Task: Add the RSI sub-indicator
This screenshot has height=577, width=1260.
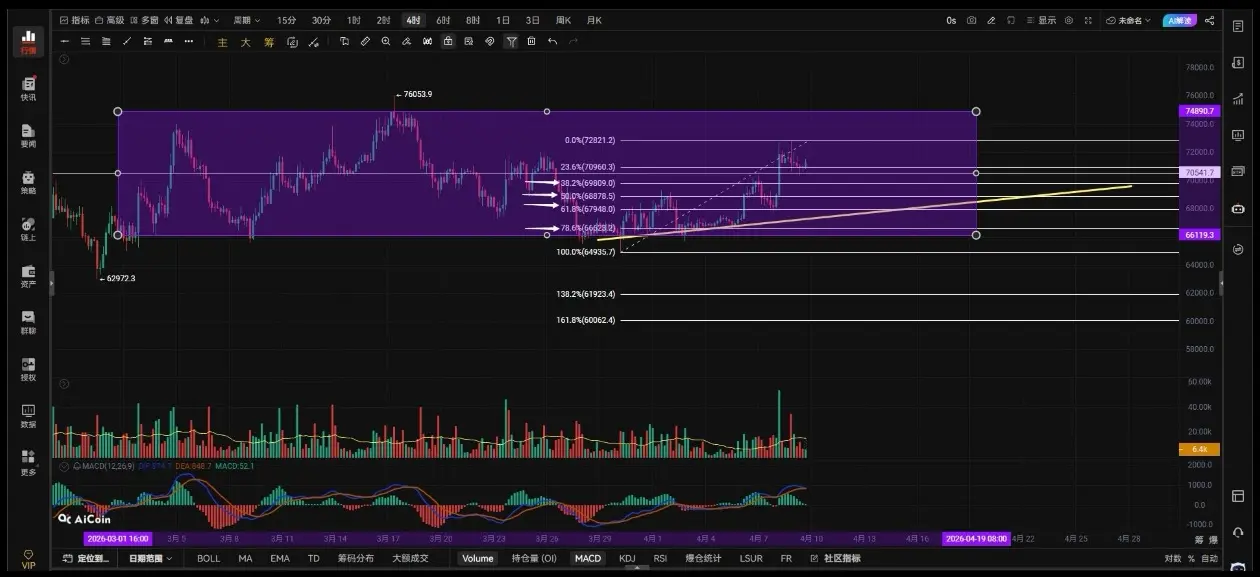Action: pos(660,558)
